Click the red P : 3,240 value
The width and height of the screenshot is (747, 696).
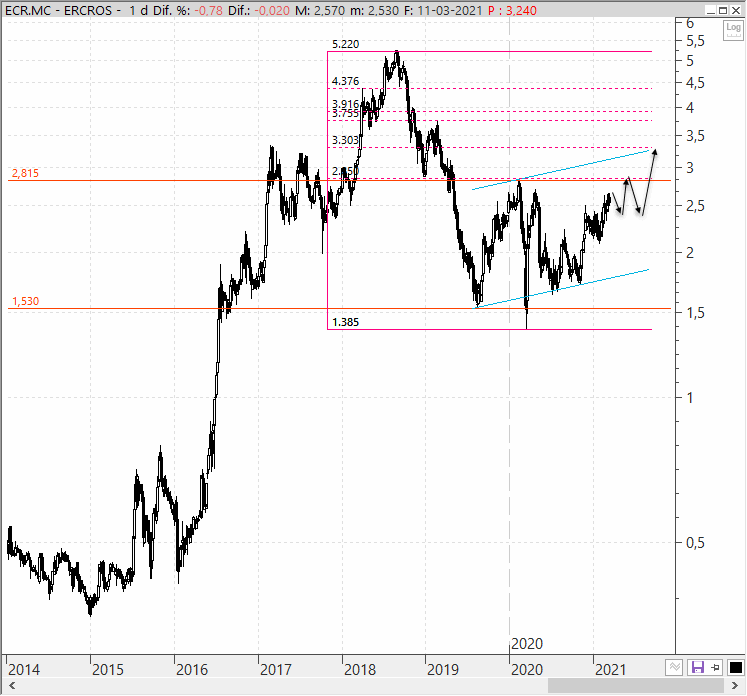point(513,10)
